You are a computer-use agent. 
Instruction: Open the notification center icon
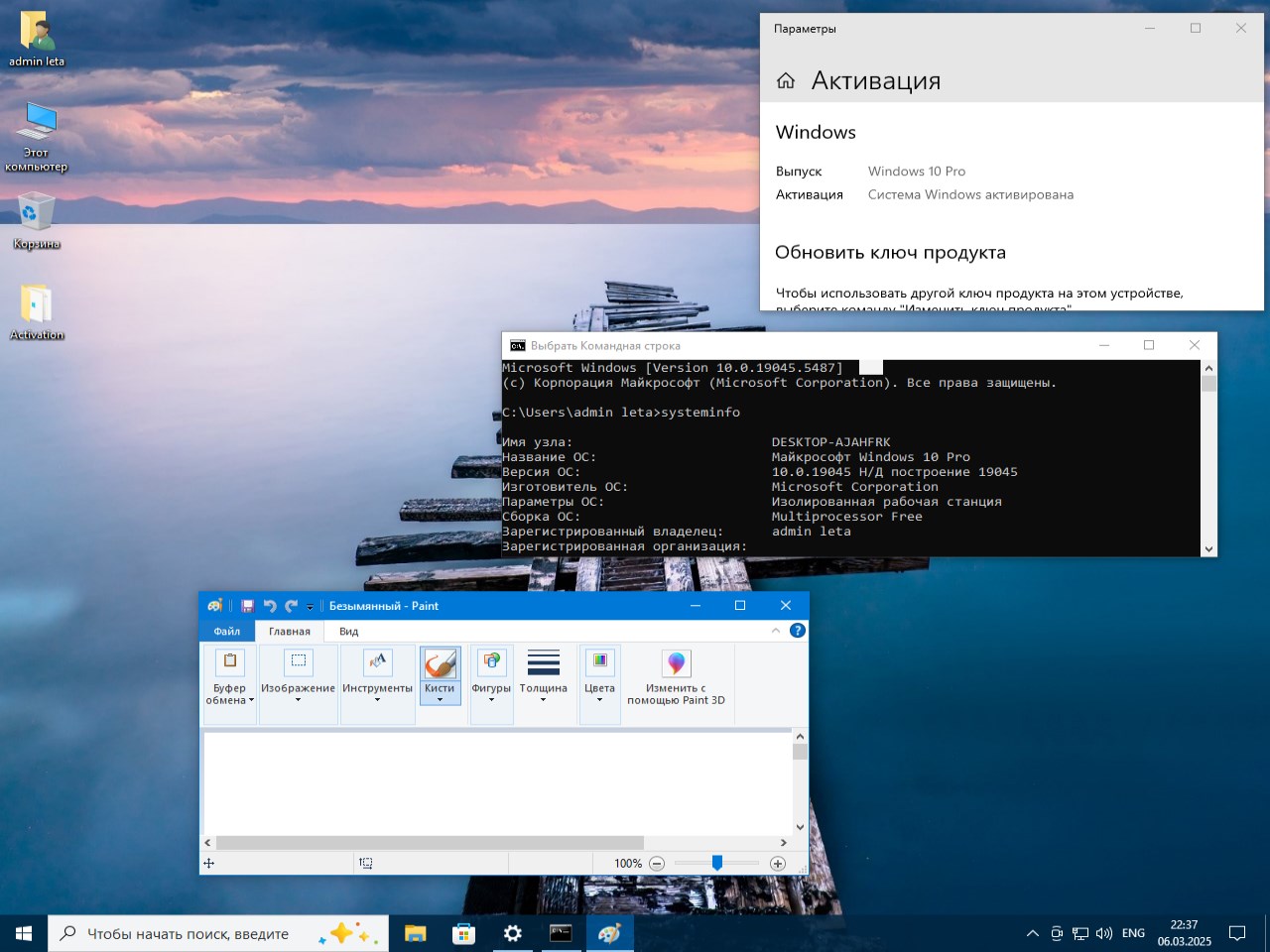pyautogui.click(x=1237, y=933)
